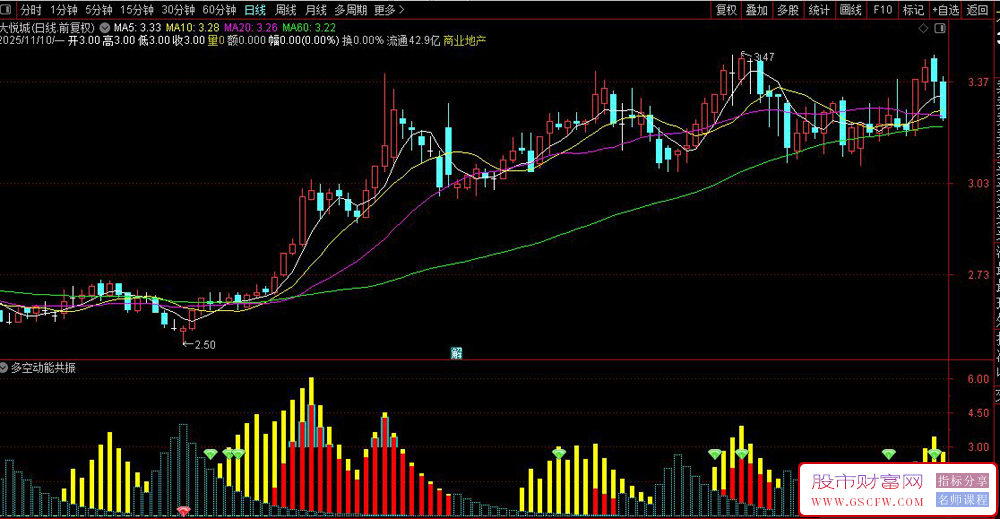This screenshot has height=519, width=1000.
Task: Select the 30分钟 period tab
Action: tap(178, 10)
